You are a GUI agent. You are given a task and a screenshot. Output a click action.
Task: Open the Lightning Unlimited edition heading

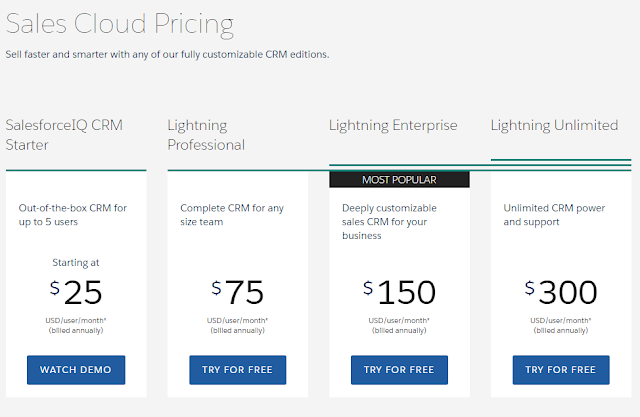coord(554,125)
